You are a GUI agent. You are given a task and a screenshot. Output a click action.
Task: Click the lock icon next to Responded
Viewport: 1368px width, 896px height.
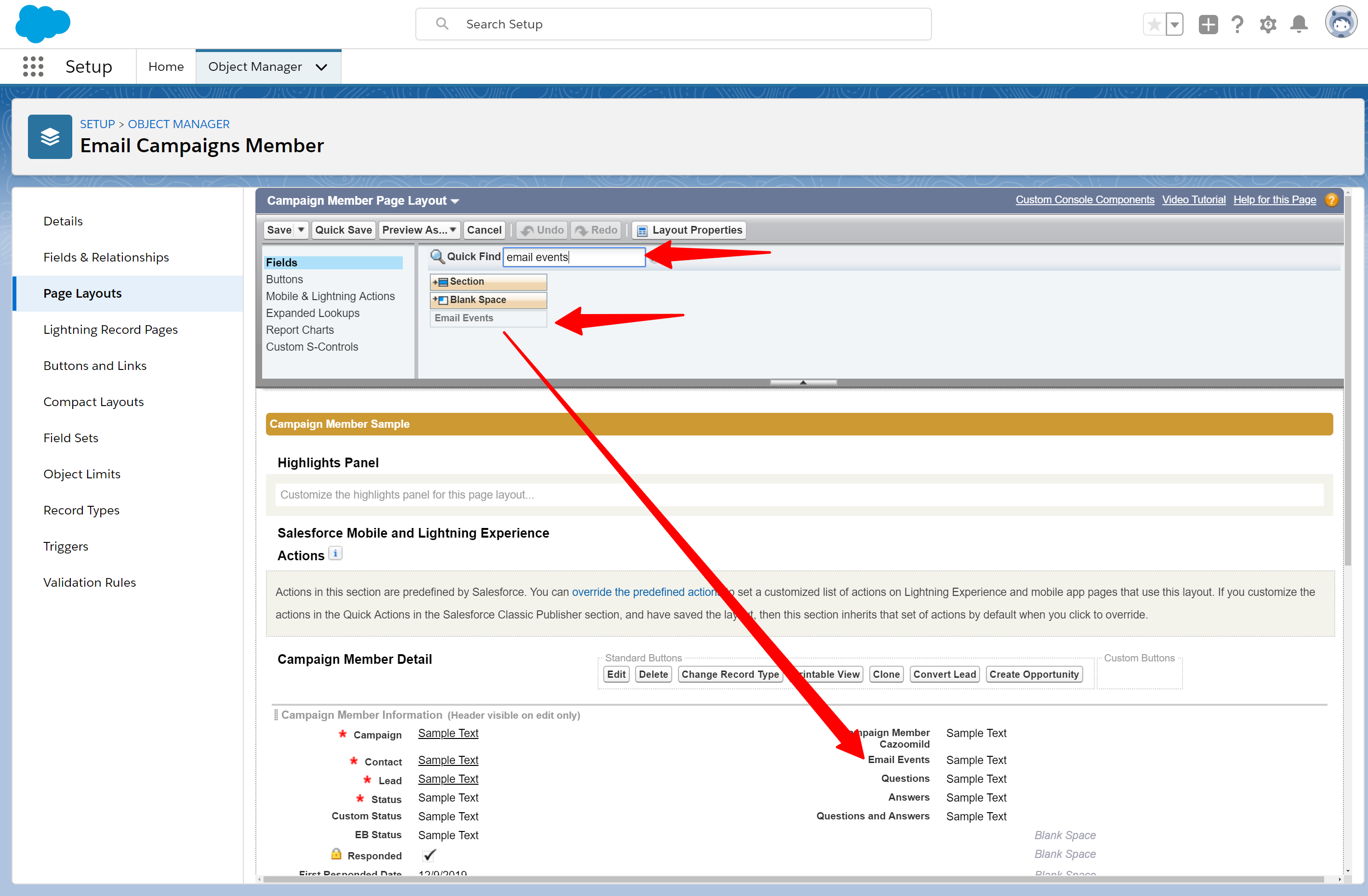pyautogui.click(x=336, y=854)
